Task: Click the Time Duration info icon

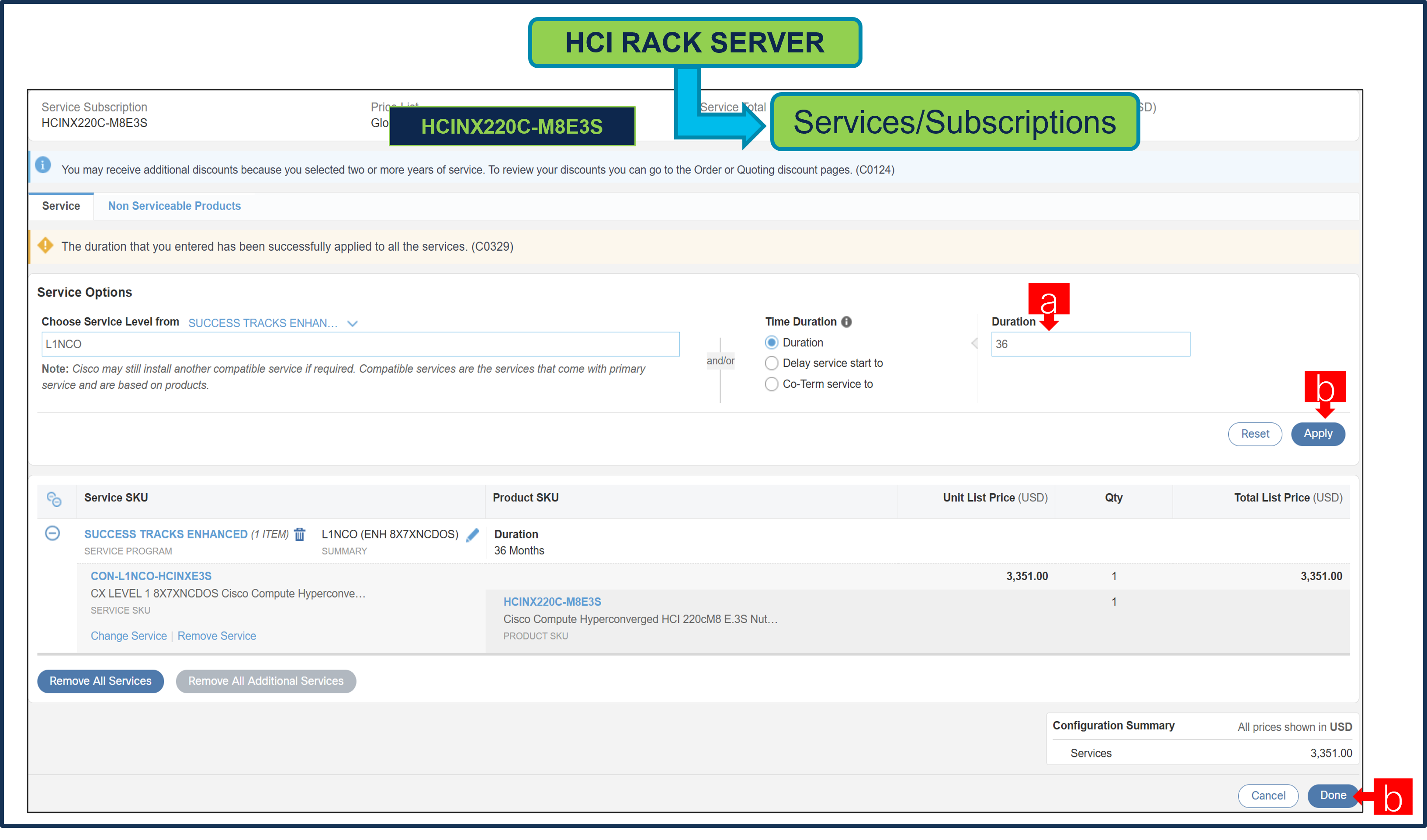Action: (847, 321)
